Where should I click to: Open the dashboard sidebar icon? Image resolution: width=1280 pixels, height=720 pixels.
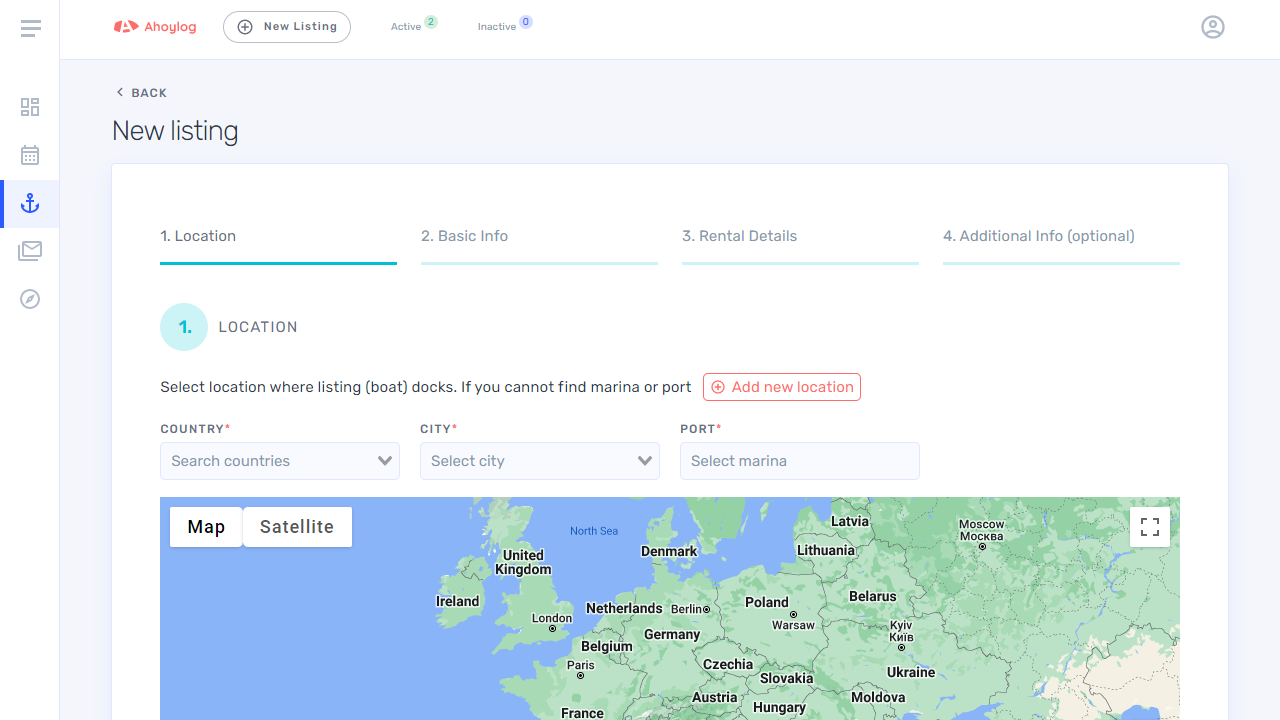click(x=30, y=107)
